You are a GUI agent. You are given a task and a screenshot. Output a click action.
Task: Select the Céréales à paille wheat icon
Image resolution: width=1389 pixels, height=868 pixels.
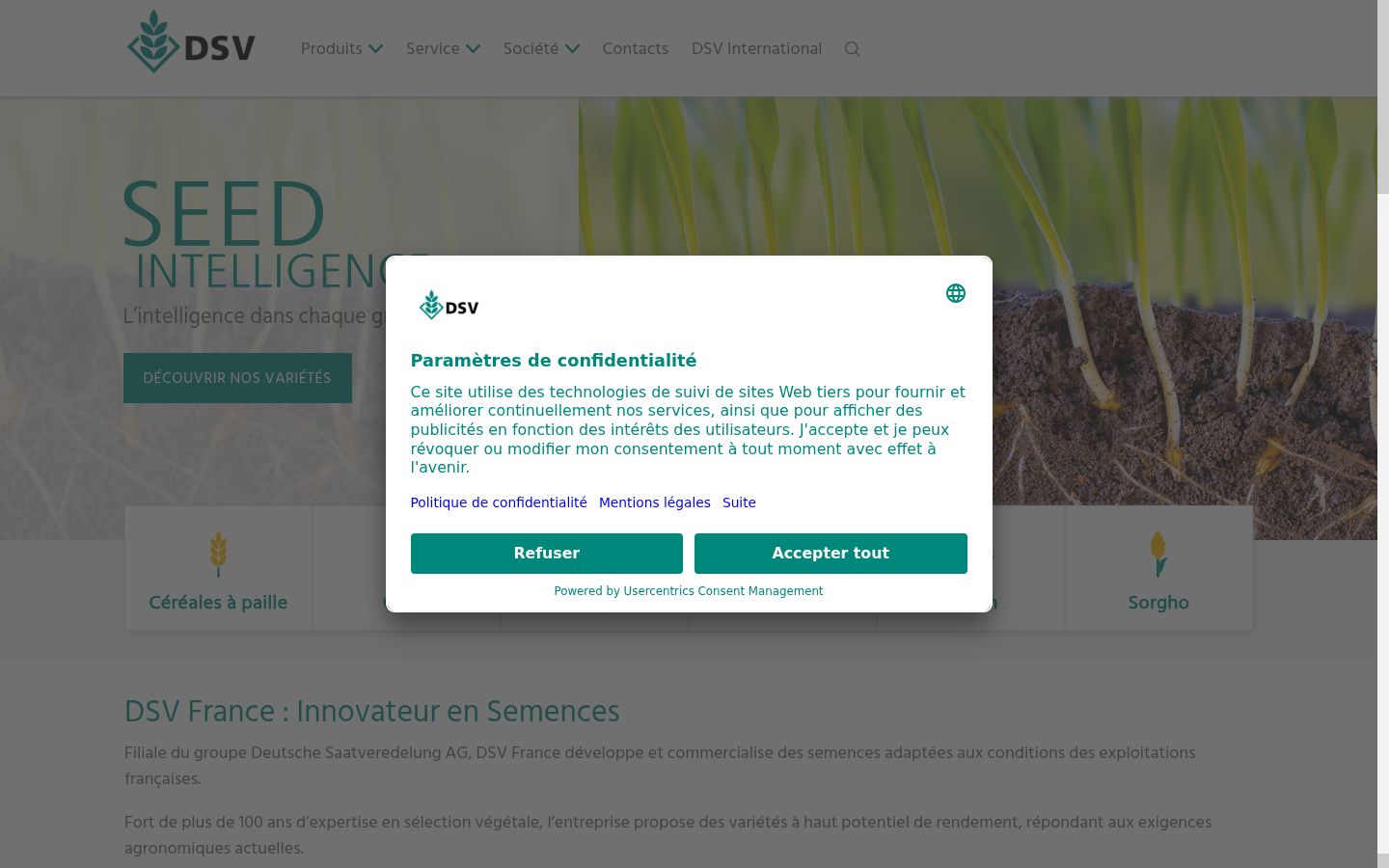(218, 555)
